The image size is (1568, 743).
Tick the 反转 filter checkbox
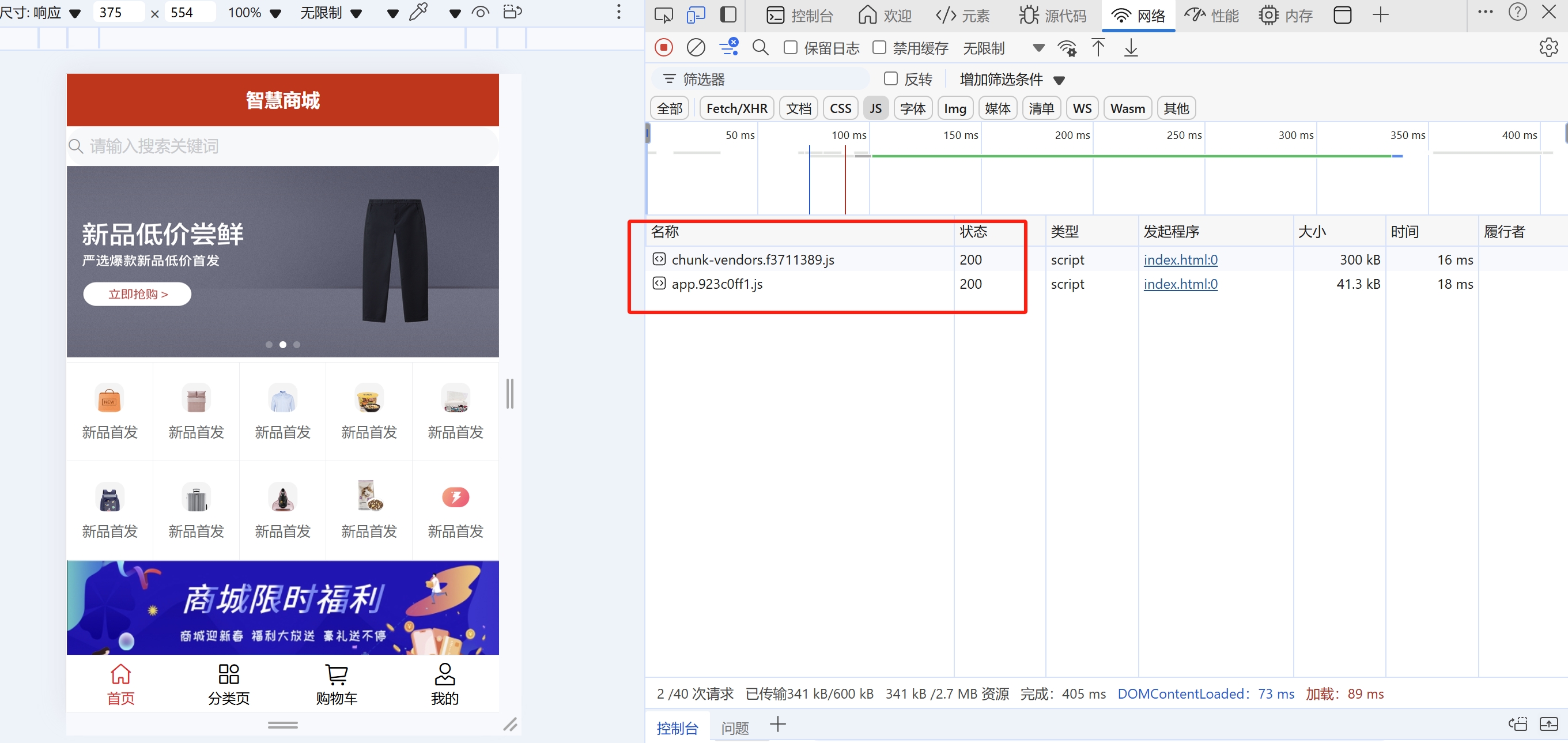coord(890,78)
